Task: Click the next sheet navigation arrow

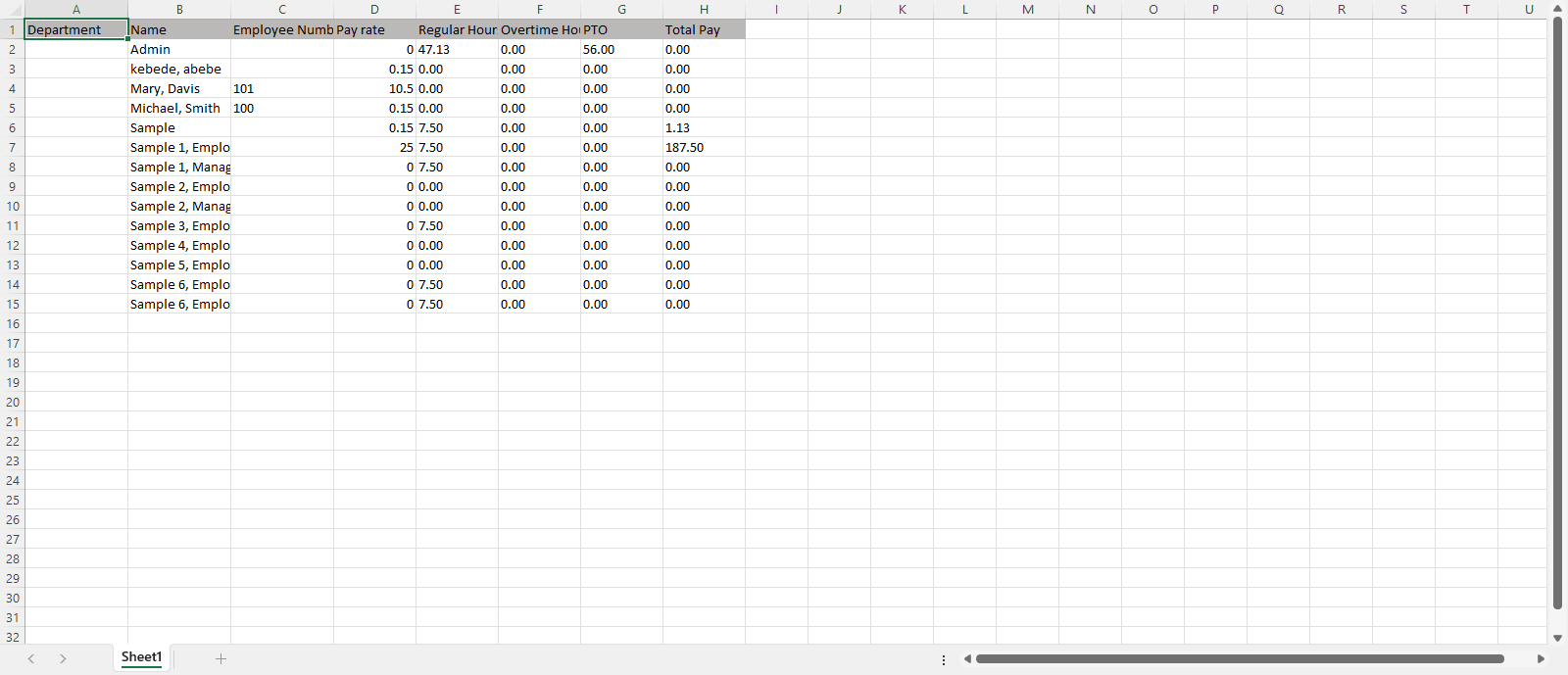Action: coord(63,658)
